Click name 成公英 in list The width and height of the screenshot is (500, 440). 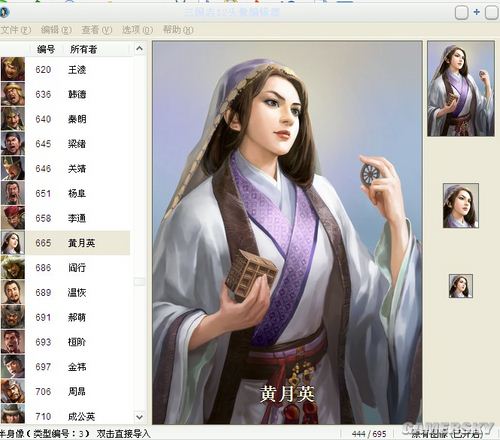click(82, 416)
